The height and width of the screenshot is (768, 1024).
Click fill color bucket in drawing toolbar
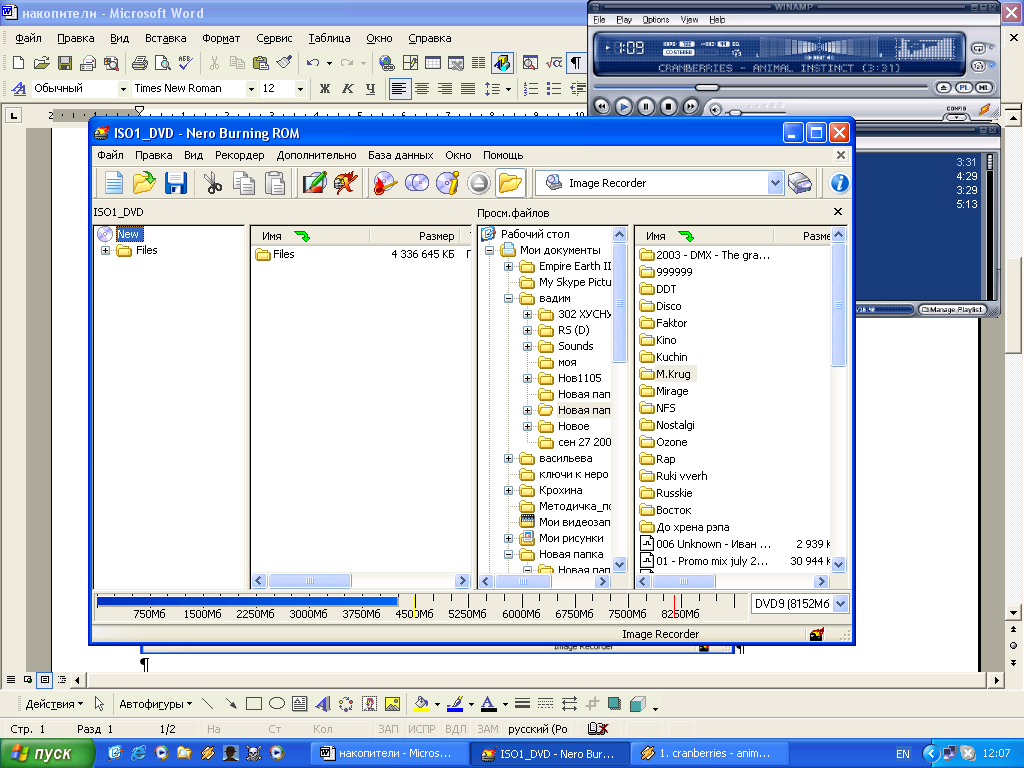click(x=421, y=704)
